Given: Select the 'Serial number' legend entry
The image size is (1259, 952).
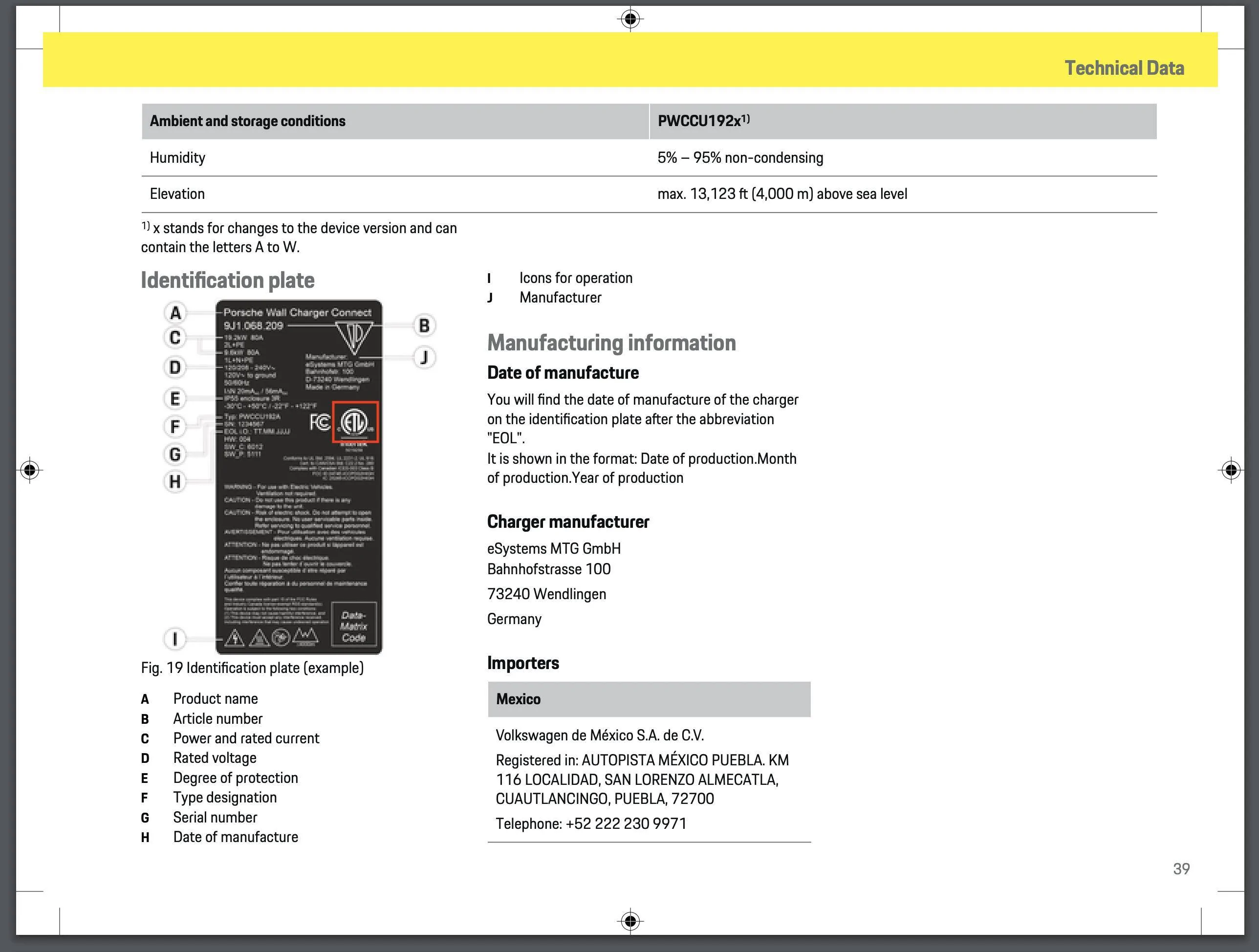Looking at the screenshot, I should pyautogui.click(x=215, y=817).
